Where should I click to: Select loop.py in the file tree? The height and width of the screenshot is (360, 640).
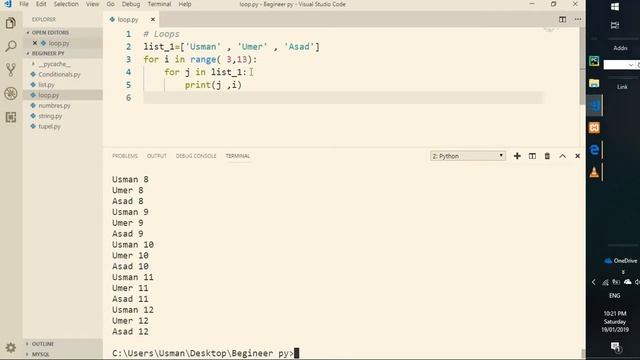[49, 95]
